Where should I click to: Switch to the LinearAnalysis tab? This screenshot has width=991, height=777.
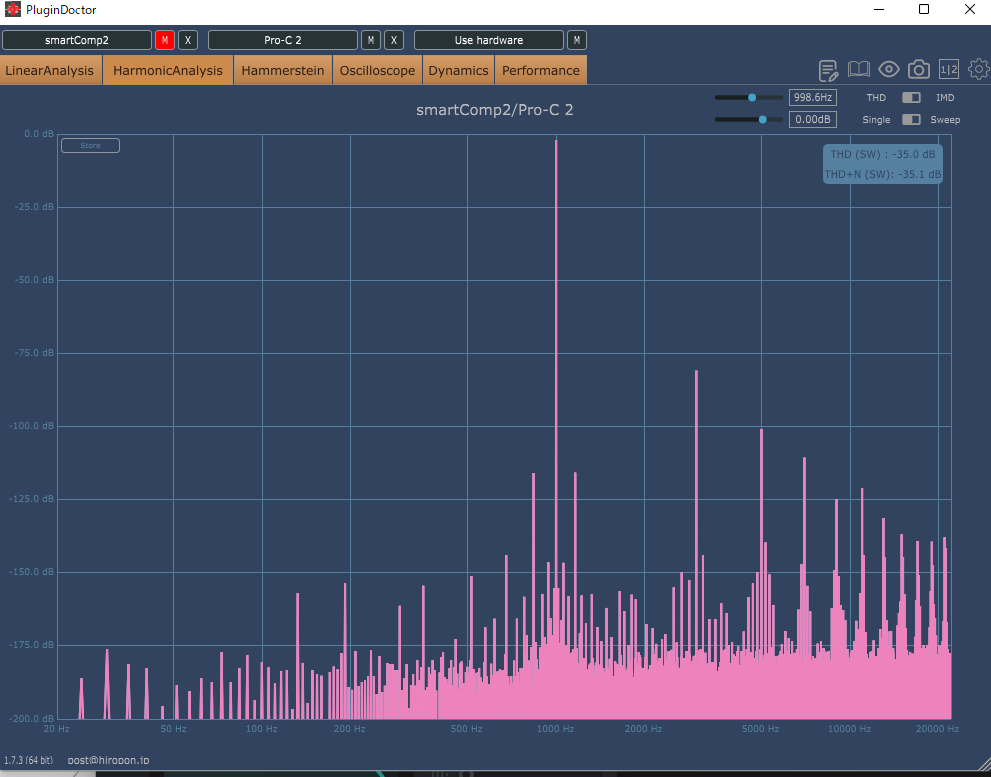pos(51,70)
